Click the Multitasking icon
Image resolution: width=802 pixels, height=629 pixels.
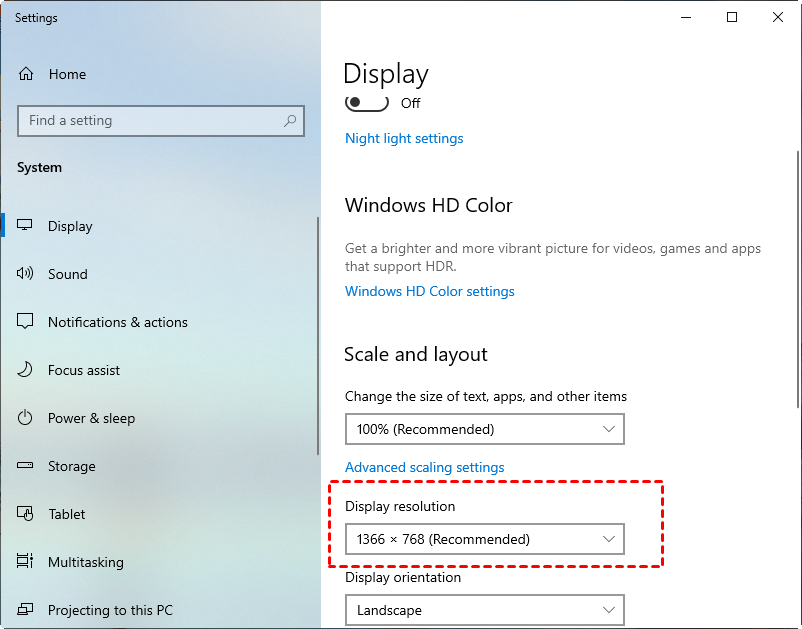[x=25, y=561]
